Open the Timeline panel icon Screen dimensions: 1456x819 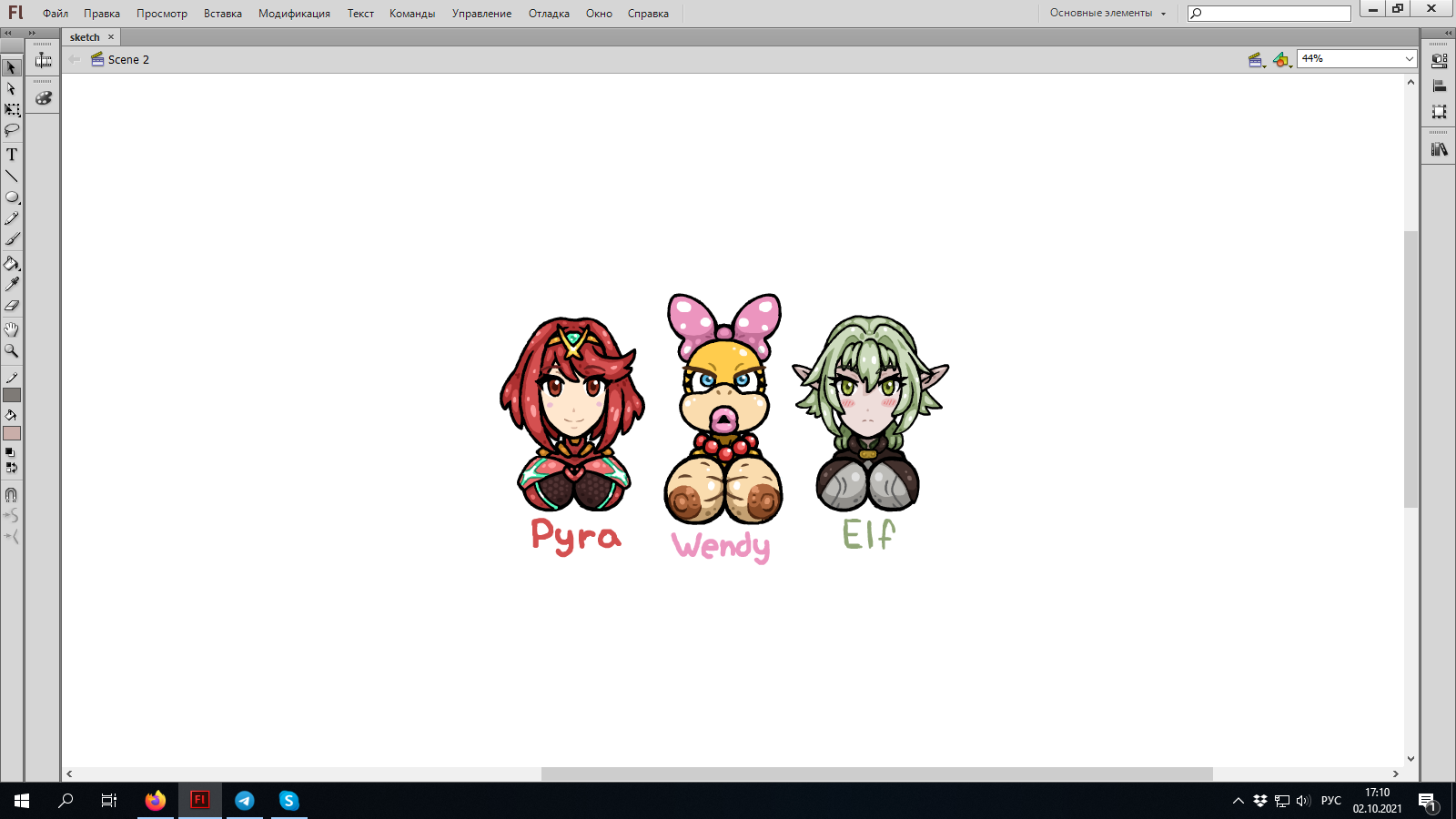43,61
